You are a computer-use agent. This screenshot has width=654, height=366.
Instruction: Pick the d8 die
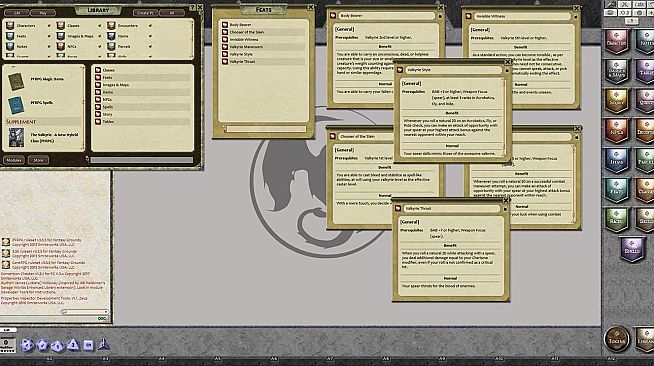click(73, 345)
